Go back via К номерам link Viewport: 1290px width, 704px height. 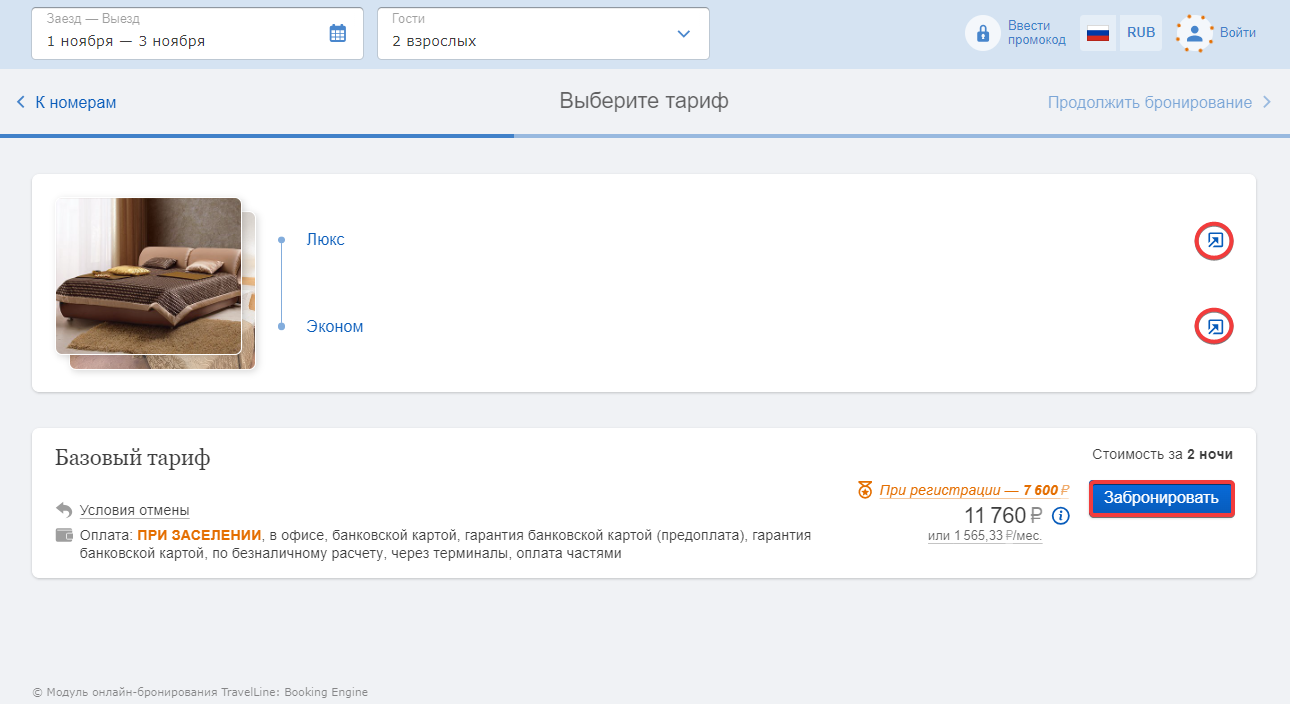tap(76, 102)
